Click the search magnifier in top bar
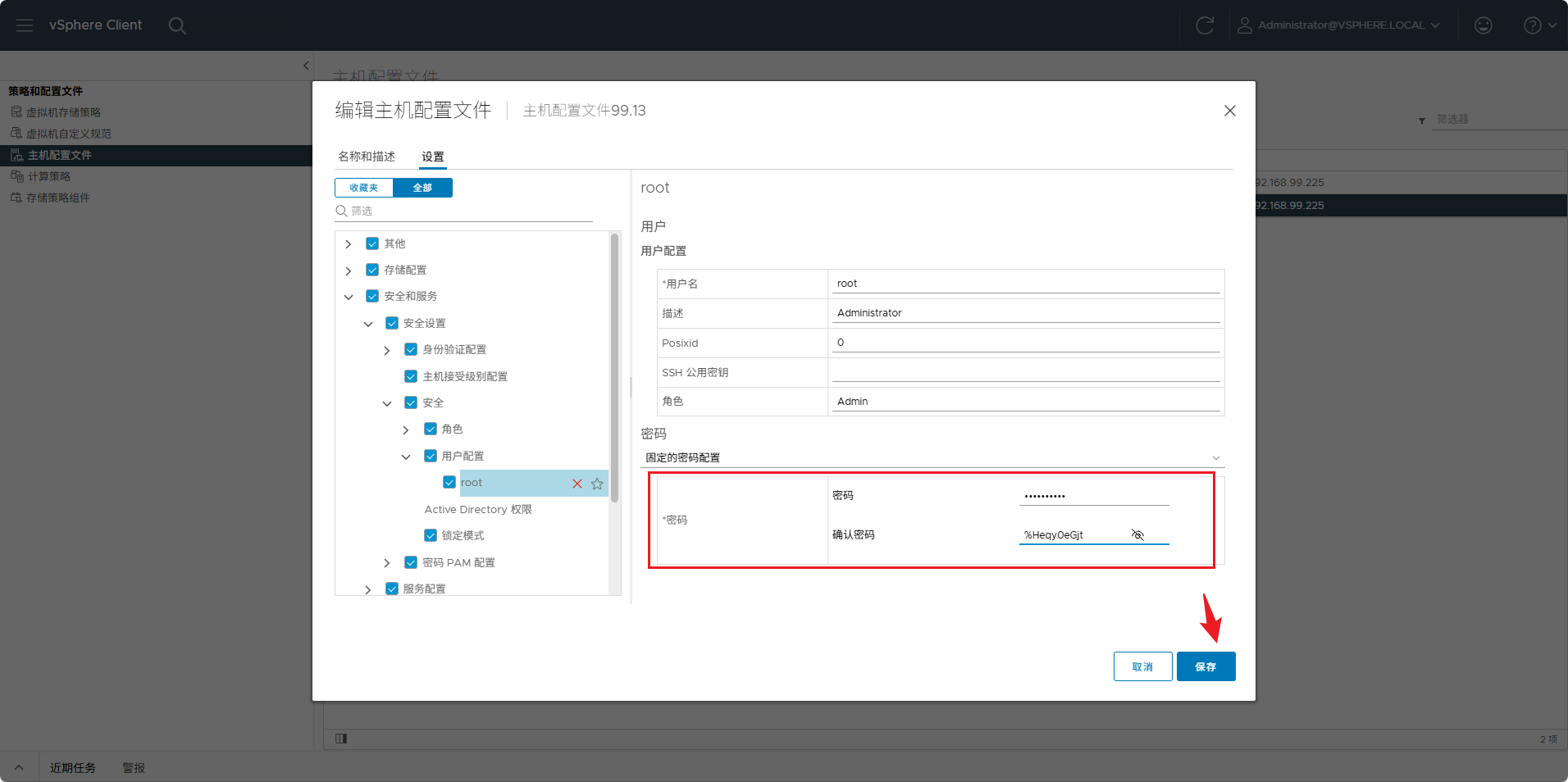Screen dimensions: 1568x782 click(177, 25)
